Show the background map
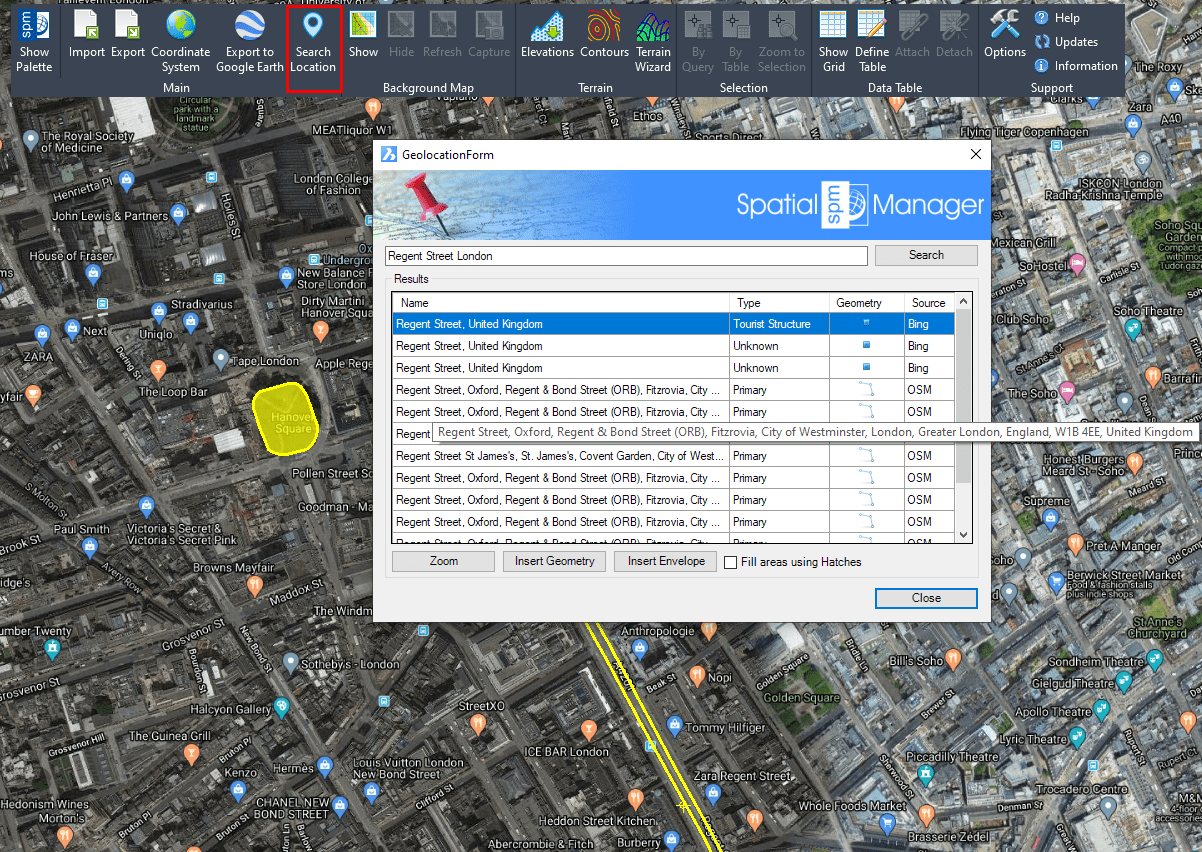The width and height of the screenshot is (1202, 852). coord(363,36)
